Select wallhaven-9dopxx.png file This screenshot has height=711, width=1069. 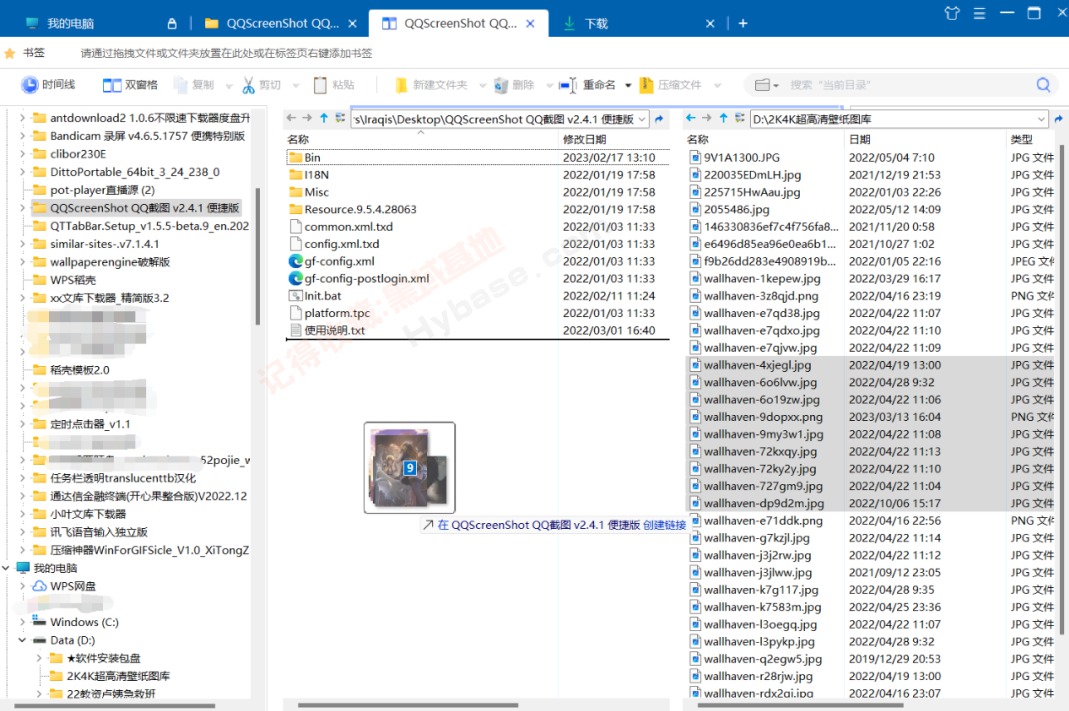(763, 417)
